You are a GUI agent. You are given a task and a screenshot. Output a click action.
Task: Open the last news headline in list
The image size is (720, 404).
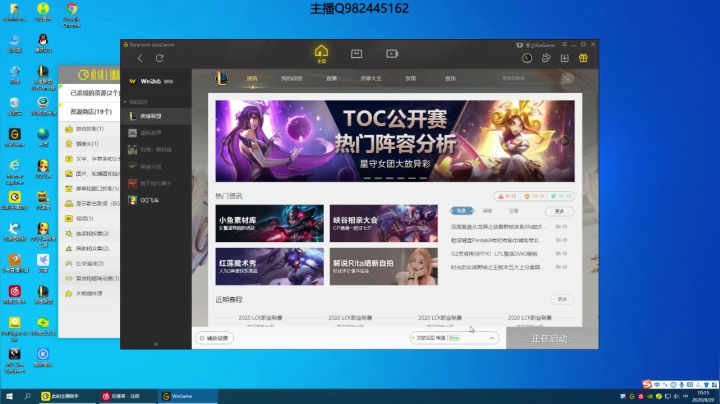[x=499, y=267]
